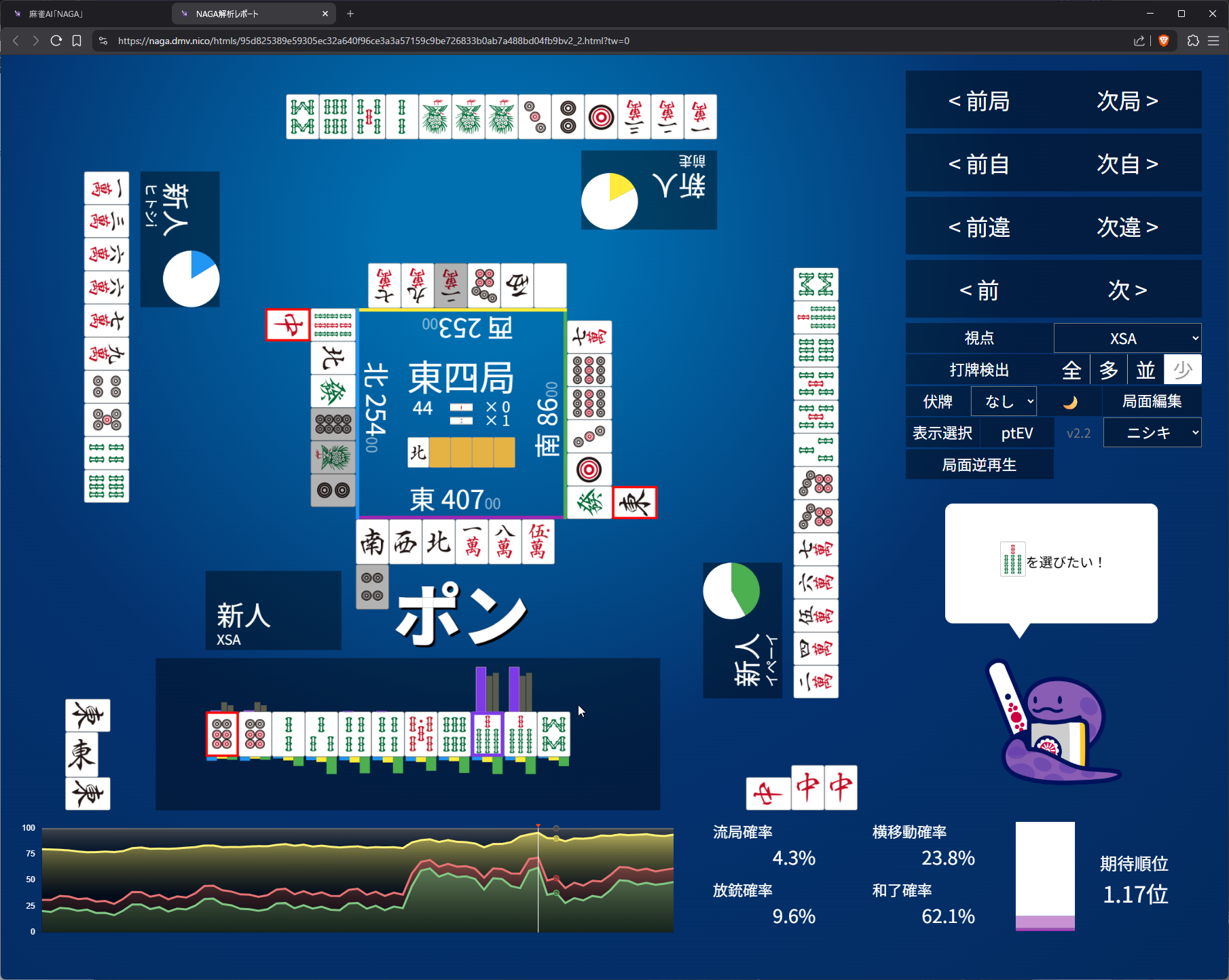
Task: Open the browser extensions puzzle icon
Action: coord(1193,41)
